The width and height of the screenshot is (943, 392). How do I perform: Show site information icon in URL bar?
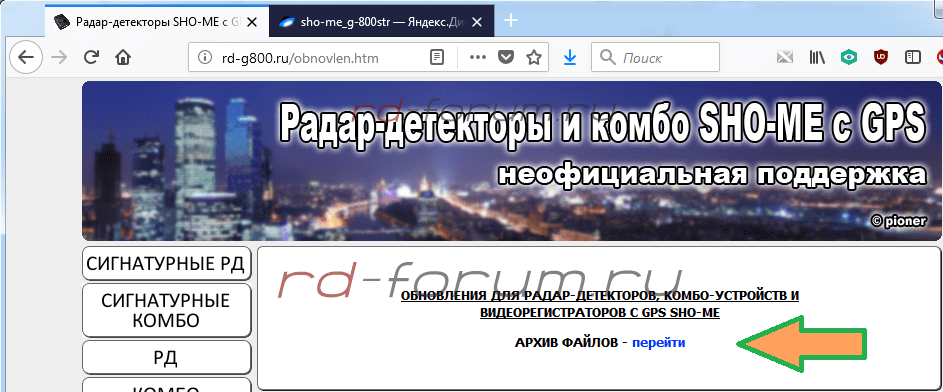coord(205,58)
